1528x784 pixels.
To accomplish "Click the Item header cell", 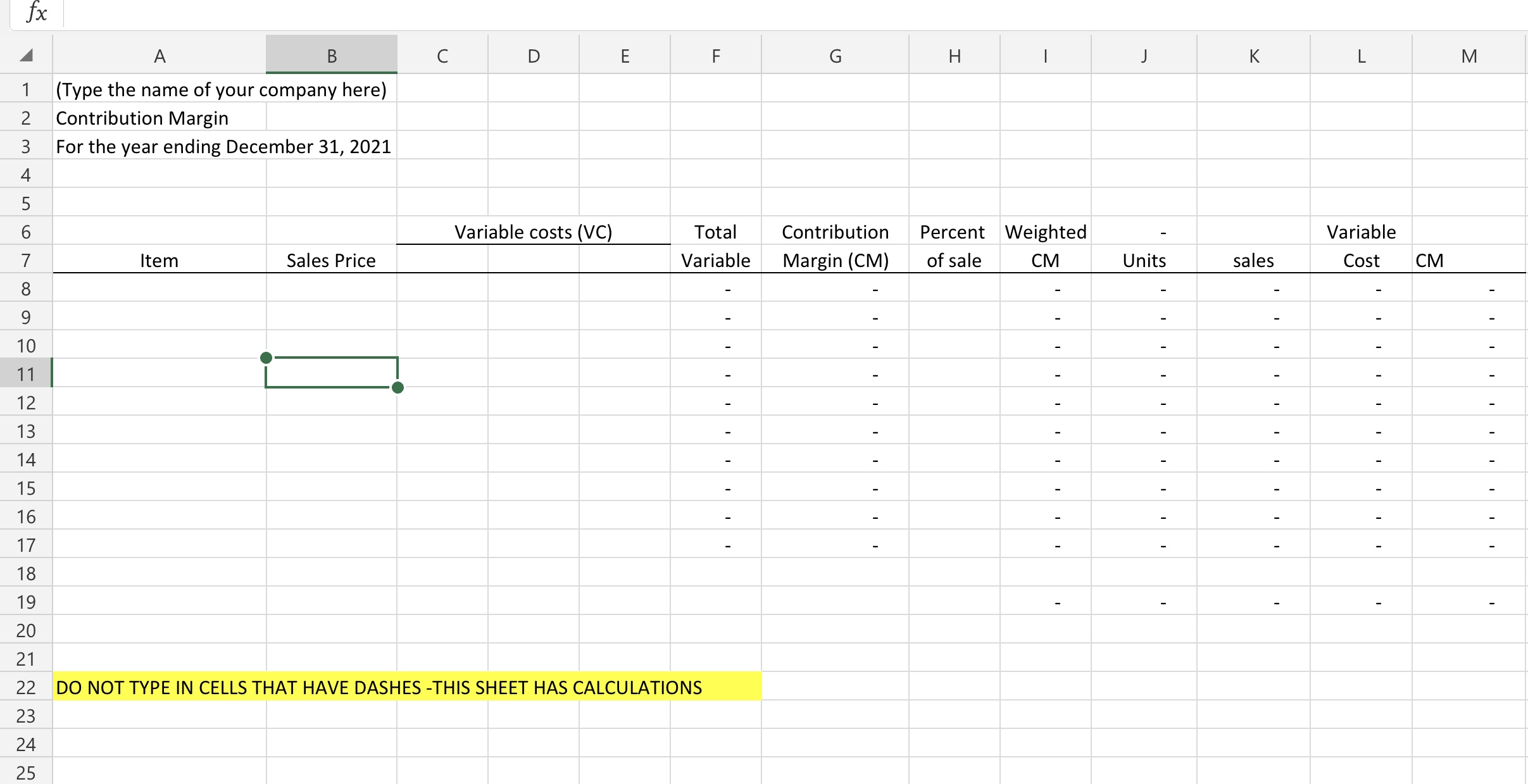I will [159, 261].
